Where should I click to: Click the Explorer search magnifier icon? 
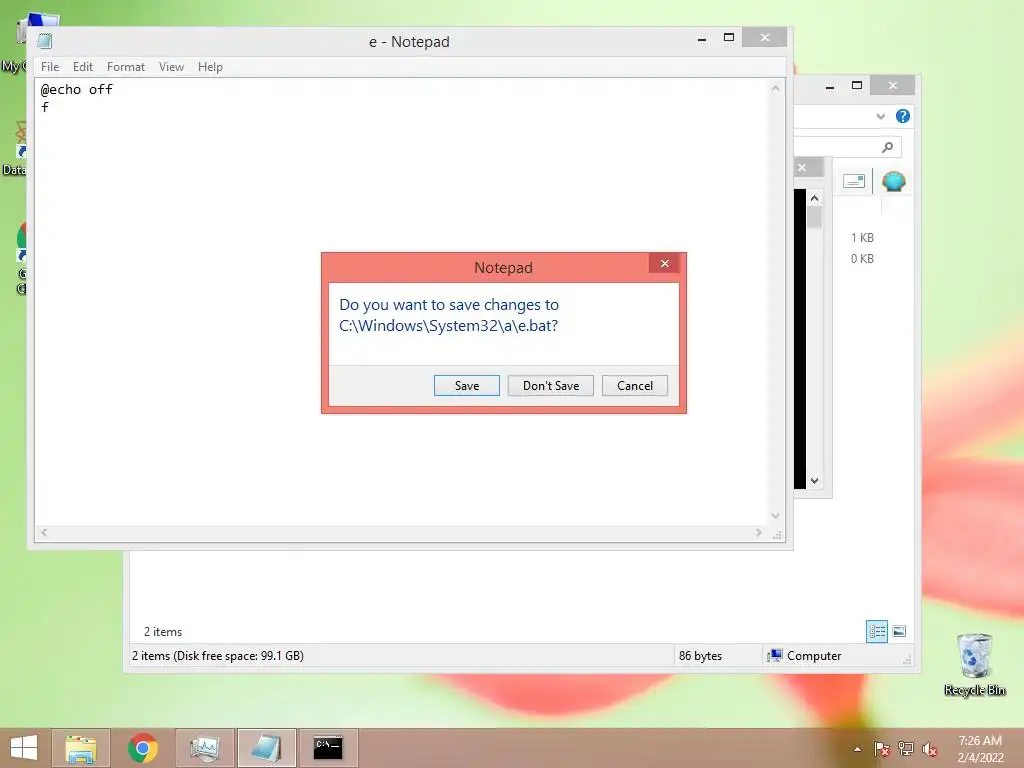pos(887,147)
